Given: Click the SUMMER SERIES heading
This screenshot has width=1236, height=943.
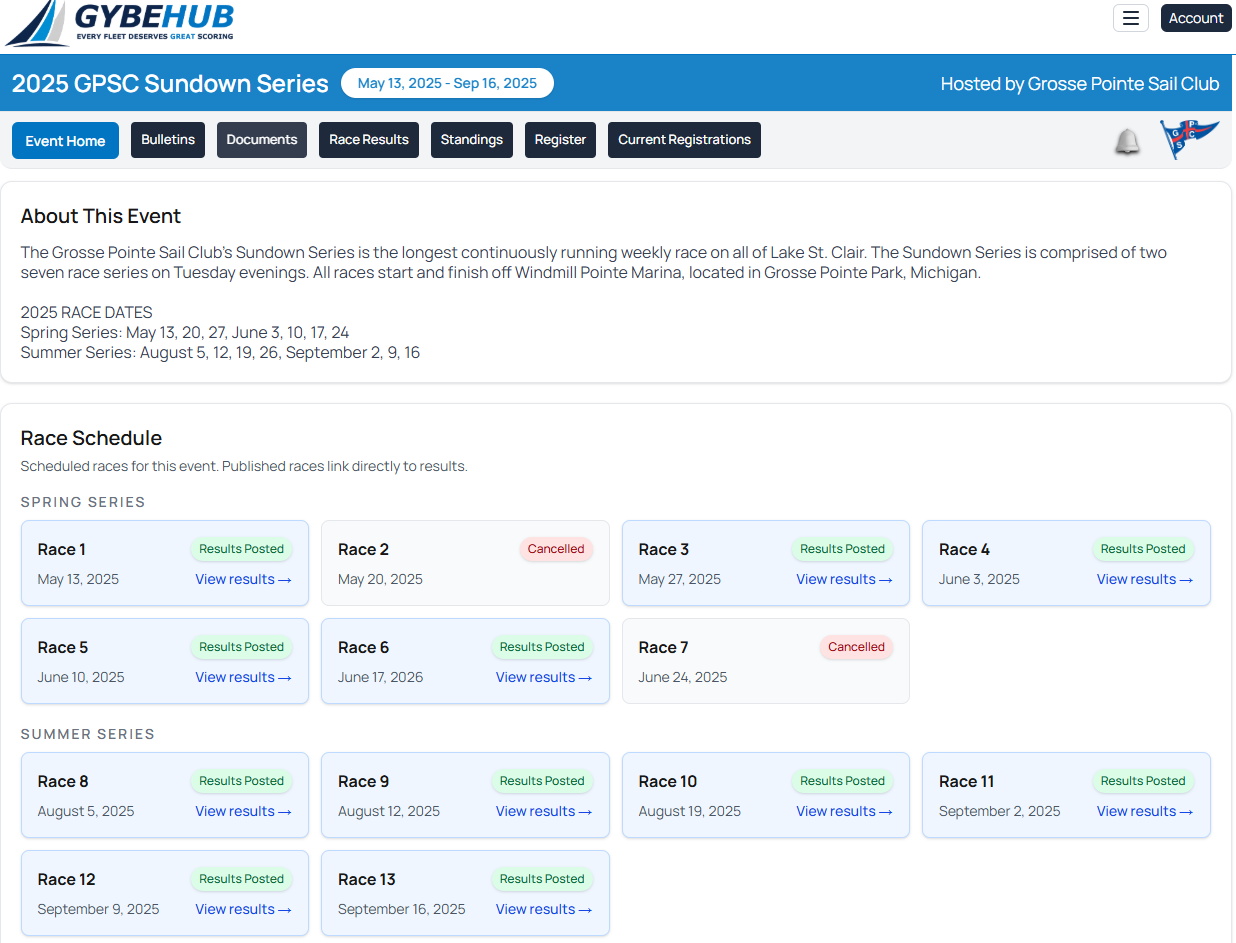Looking at the screenshot, I should [88, 734].
